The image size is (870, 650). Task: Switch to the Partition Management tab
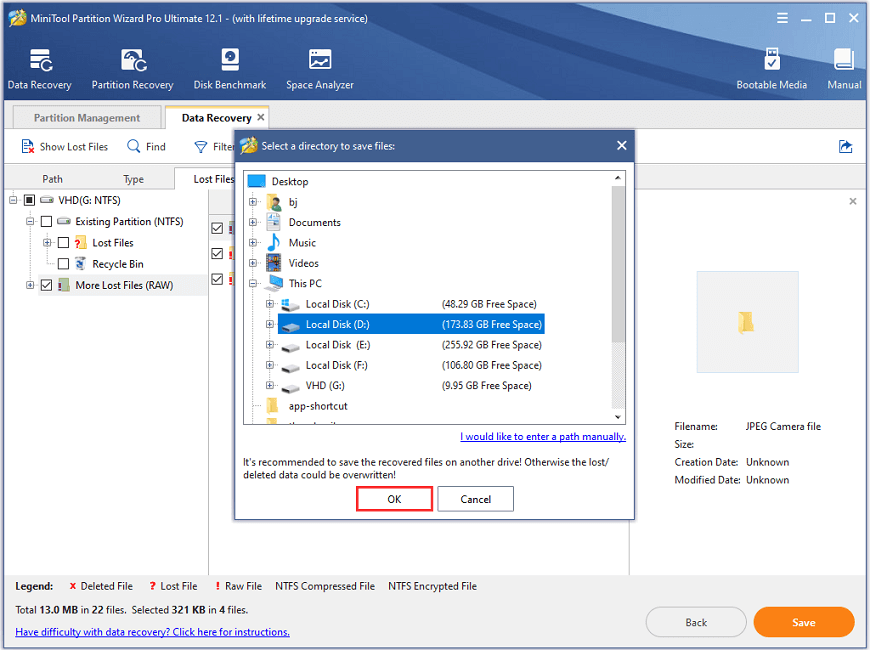point(86,118)
